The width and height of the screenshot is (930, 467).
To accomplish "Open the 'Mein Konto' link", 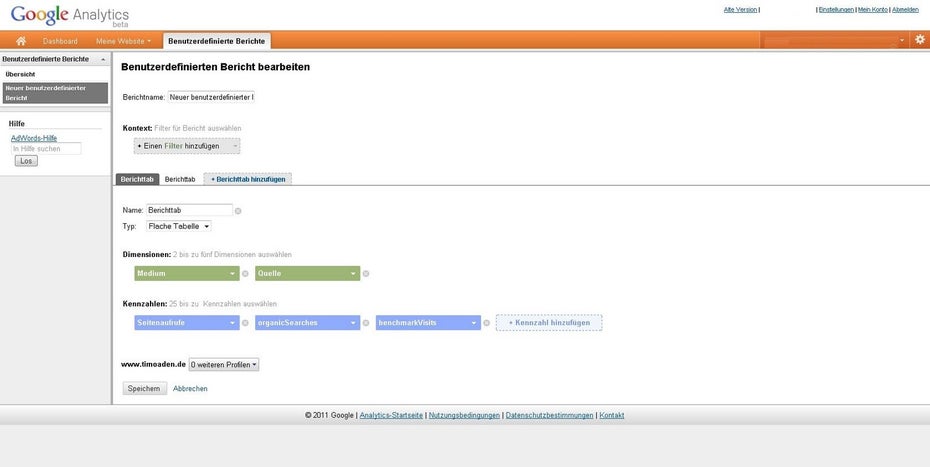I will tap(872, 9).
